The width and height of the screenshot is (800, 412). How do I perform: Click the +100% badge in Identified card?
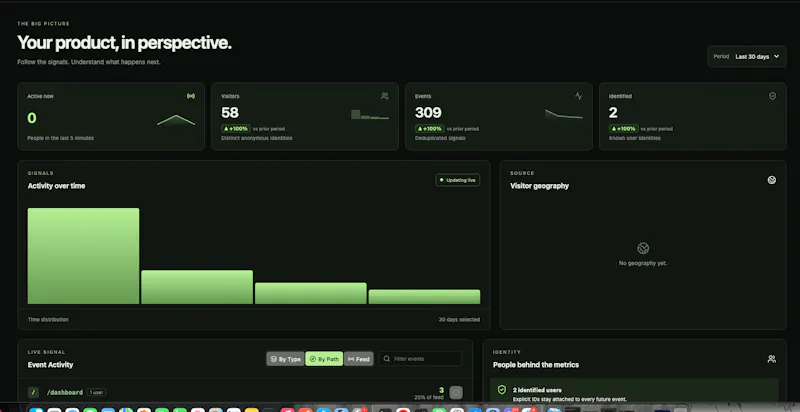(623, 129)
